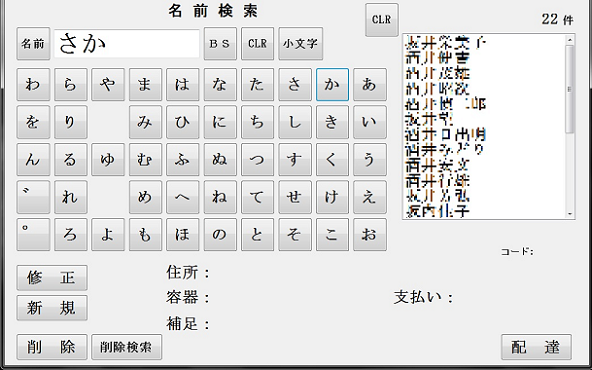592x370 pixels.
Task: Tap the highlighted か kana key
Action: coord(332,85)
